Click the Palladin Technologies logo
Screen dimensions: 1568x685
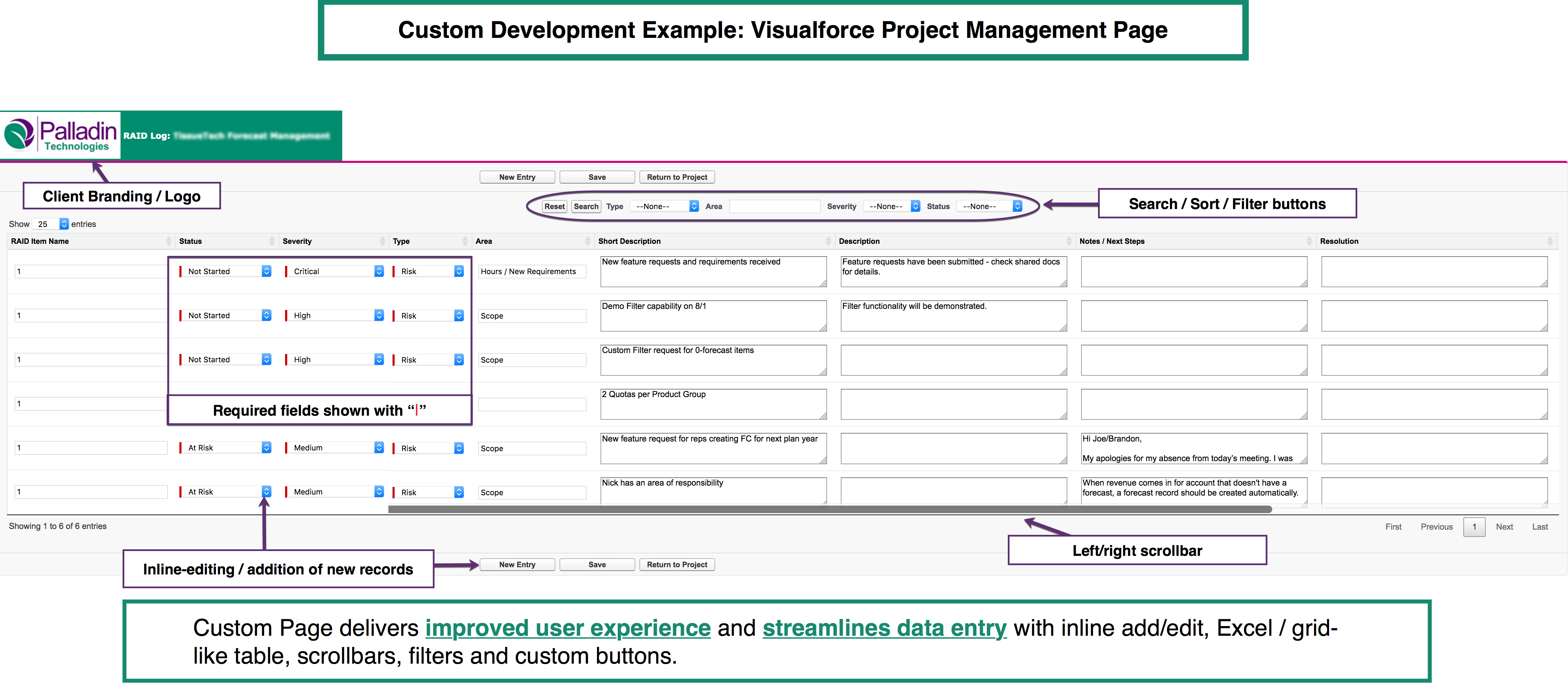point(60,135)
